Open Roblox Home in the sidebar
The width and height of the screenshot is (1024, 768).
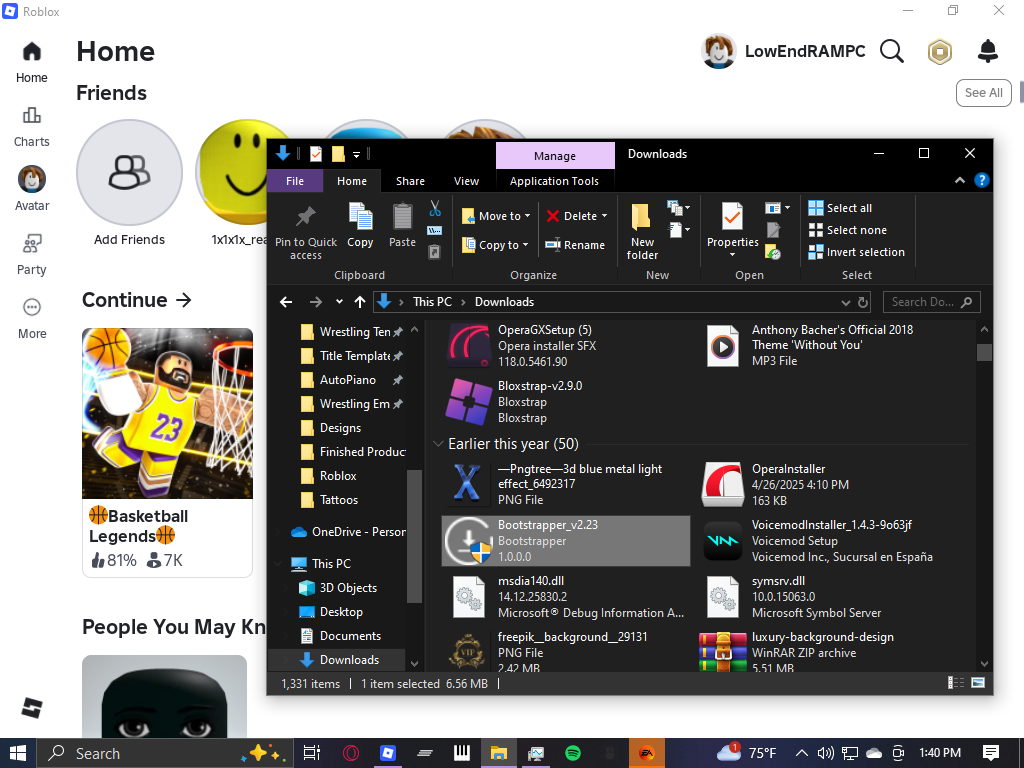(x=31, y=63)
